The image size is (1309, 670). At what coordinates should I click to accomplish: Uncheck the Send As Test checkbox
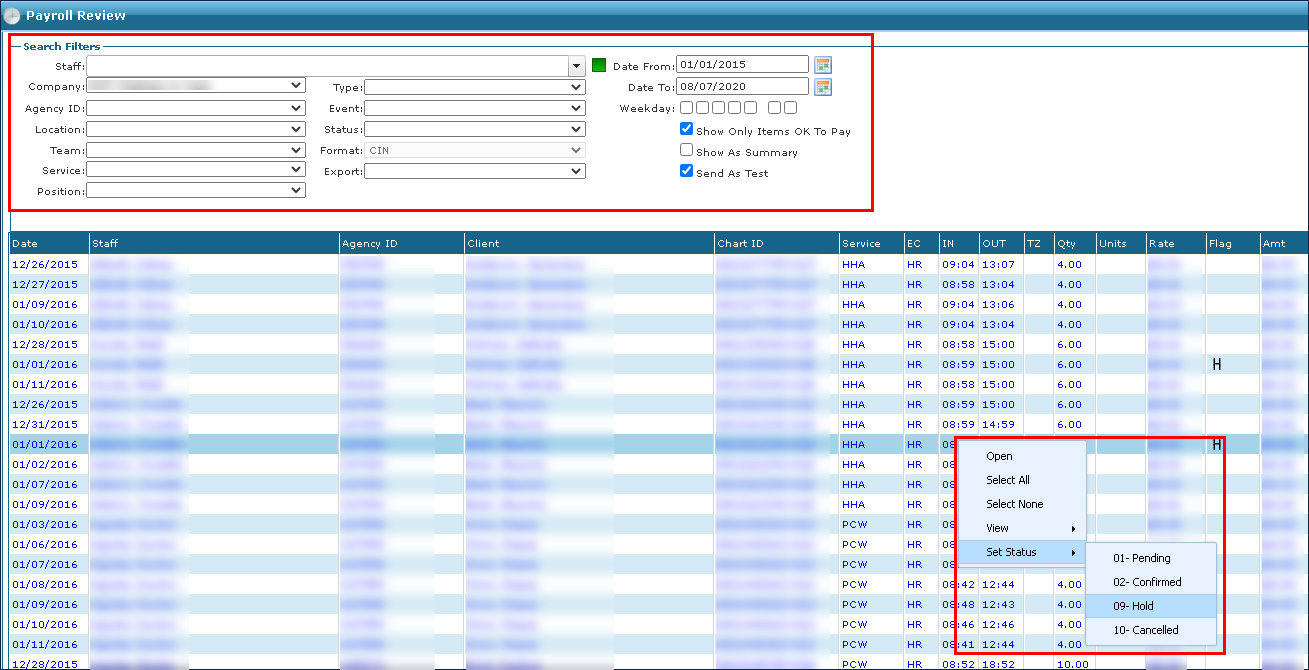pyautogui.click(x=686, y=171)
